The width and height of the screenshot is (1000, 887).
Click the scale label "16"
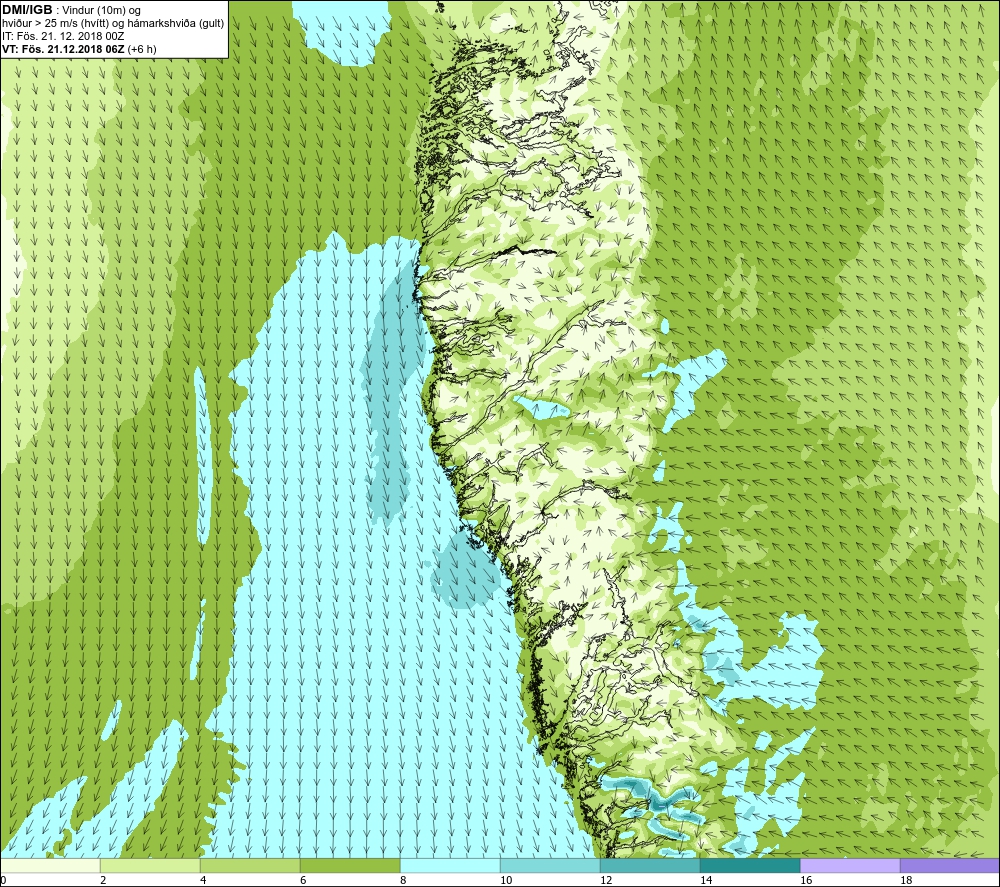point(806,881)
